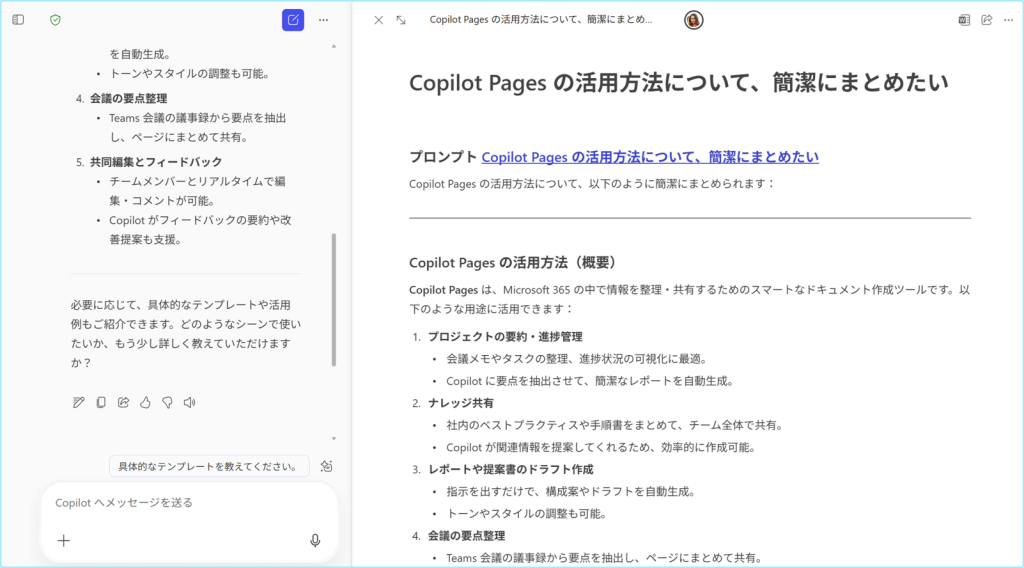1024x568 pixels.
Task: Click paragraph Copilot Pages は、Microsoft 365 の中で
Action: coord(690,300)
